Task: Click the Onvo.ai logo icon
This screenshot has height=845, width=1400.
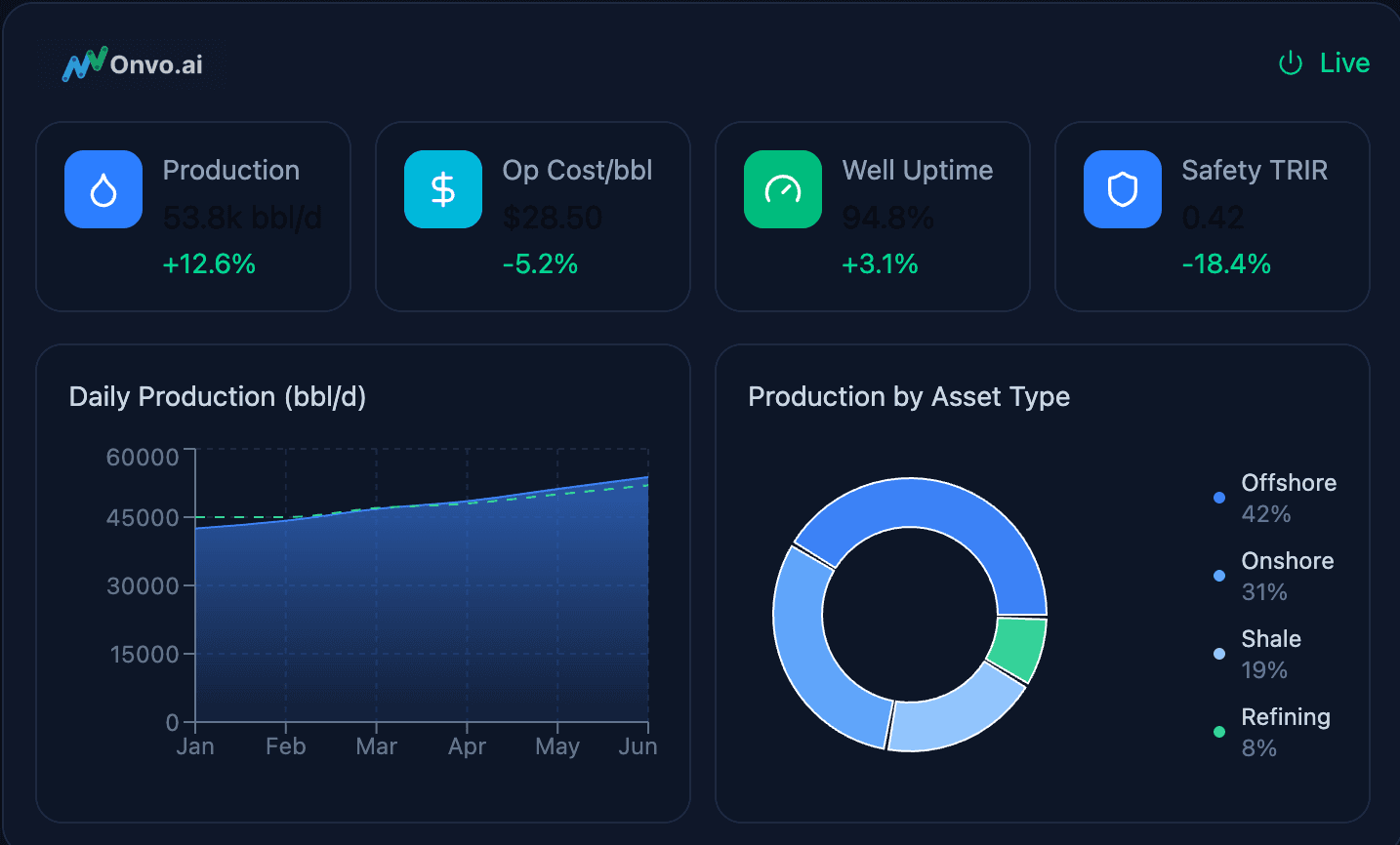Action: (84, 64)
